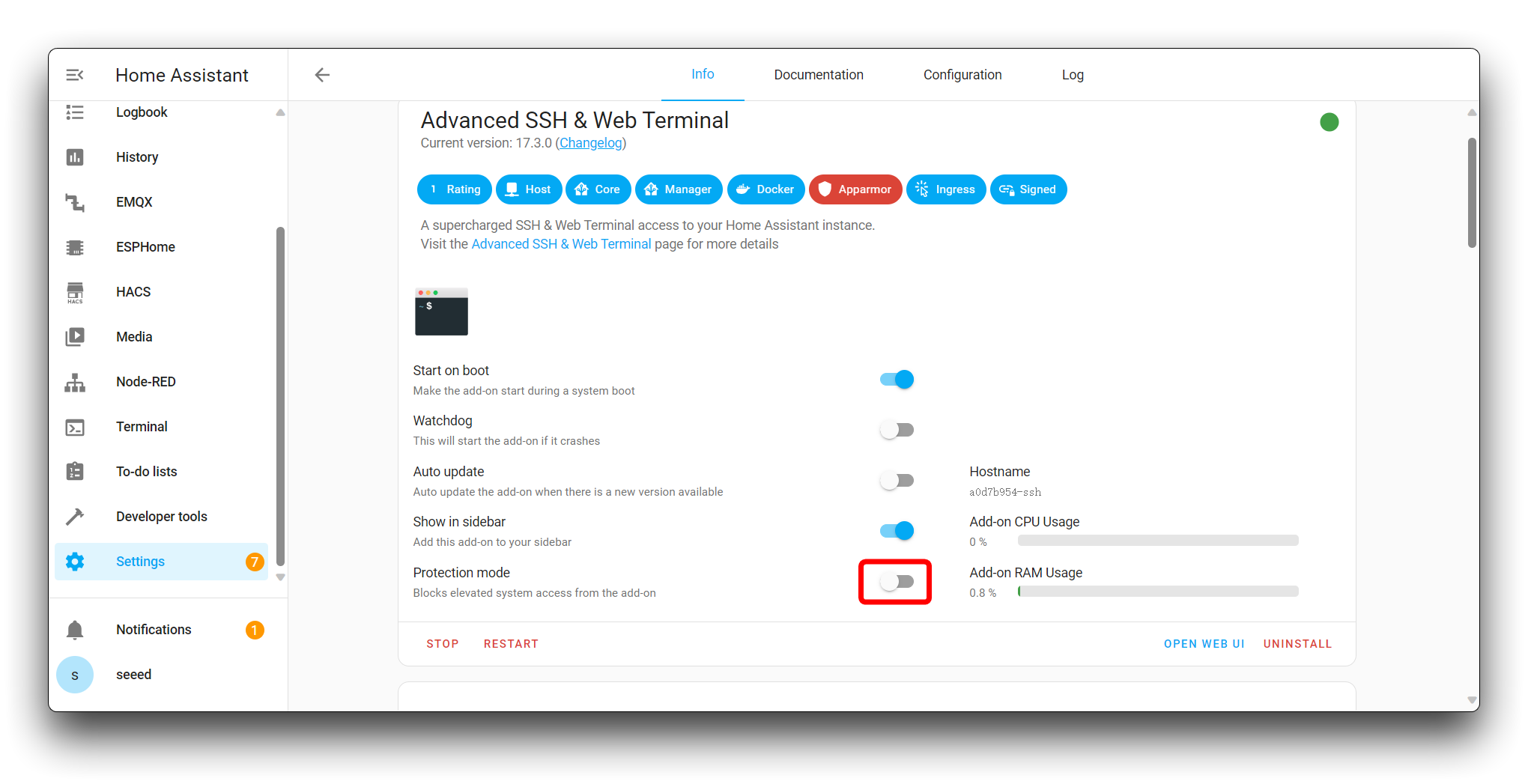Click the page scroll-down arrow
This screenshot has height=784, width=1528.
(1472, 700)
